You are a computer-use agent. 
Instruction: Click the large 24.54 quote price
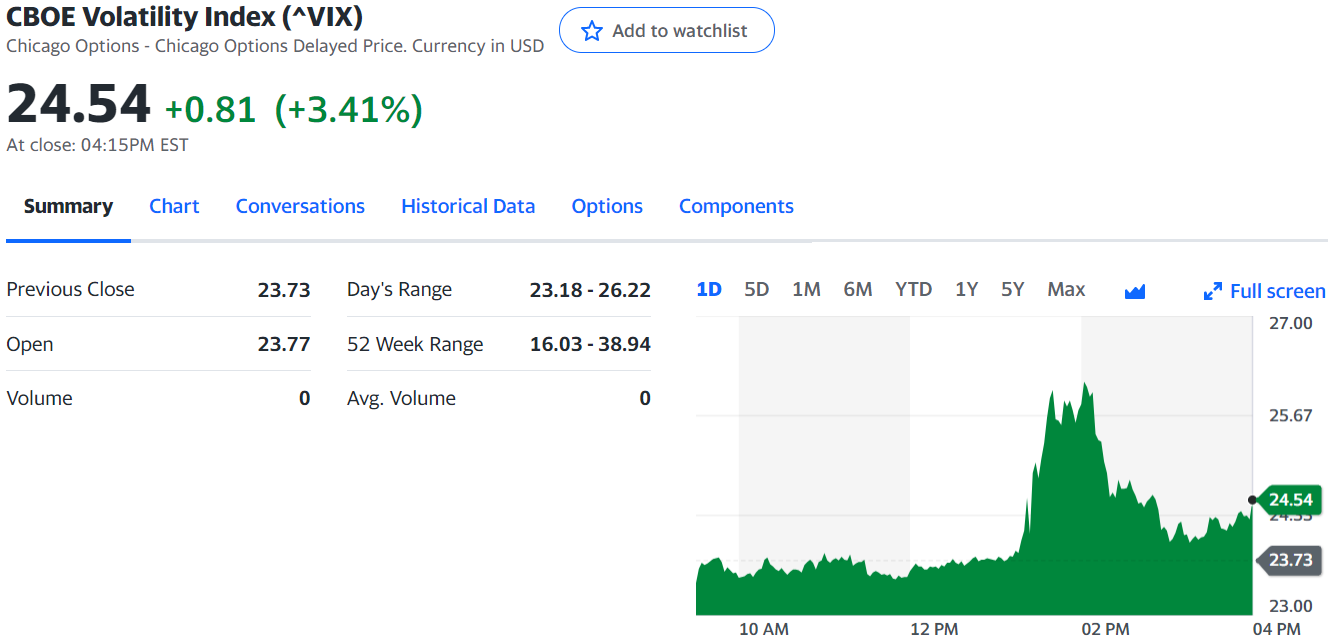point(79,104)
